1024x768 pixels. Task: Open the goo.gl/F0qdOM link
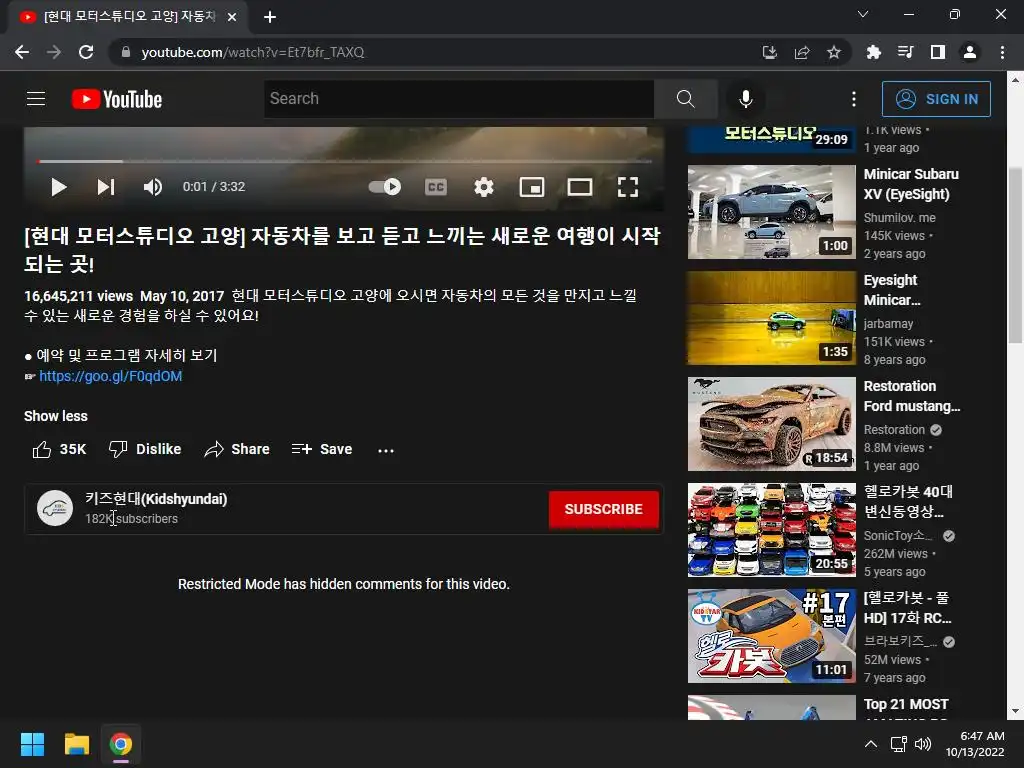(110, 376)
